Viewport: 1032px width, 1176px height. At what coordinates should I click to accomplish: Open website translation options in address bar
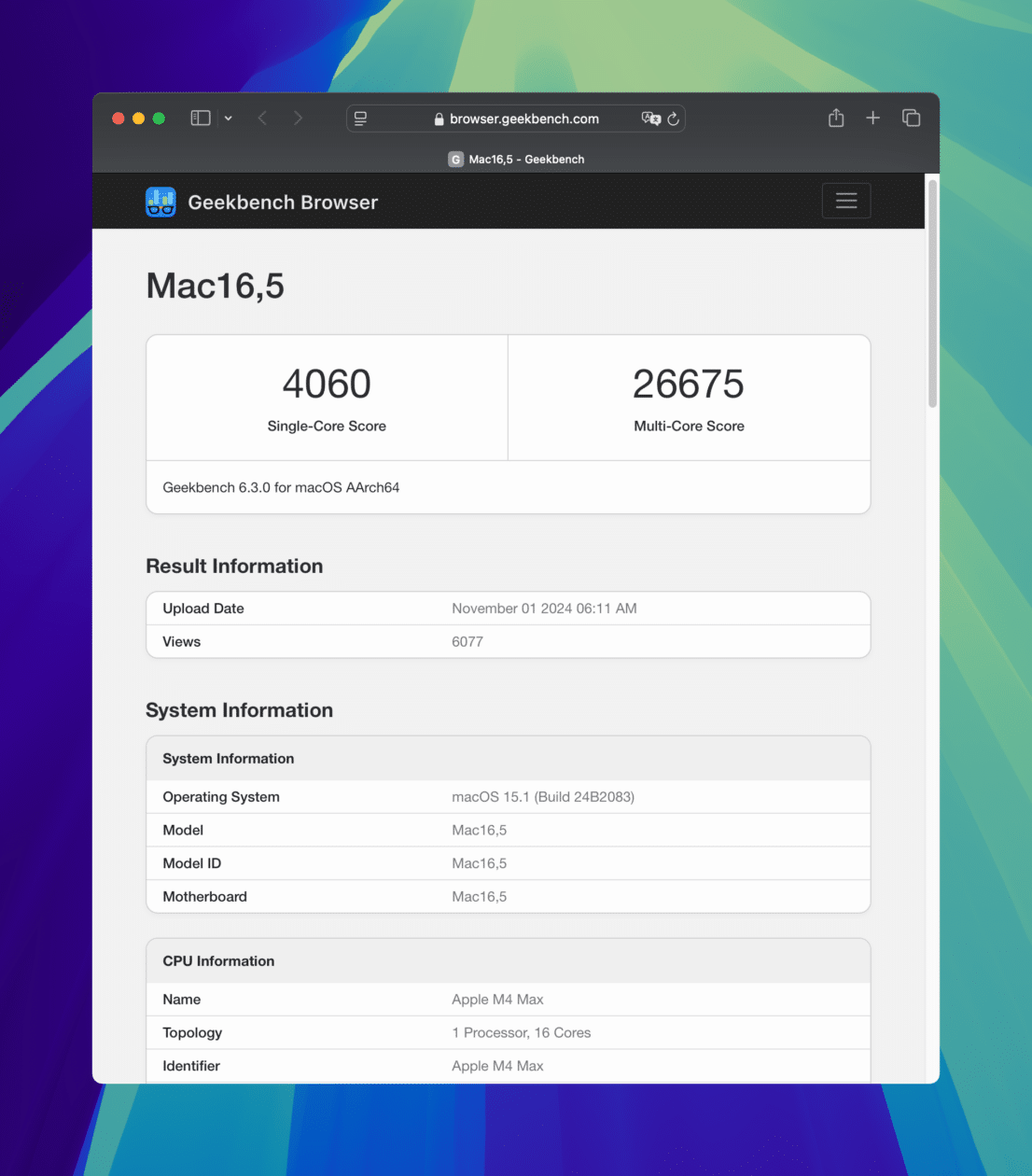(650, 119)
